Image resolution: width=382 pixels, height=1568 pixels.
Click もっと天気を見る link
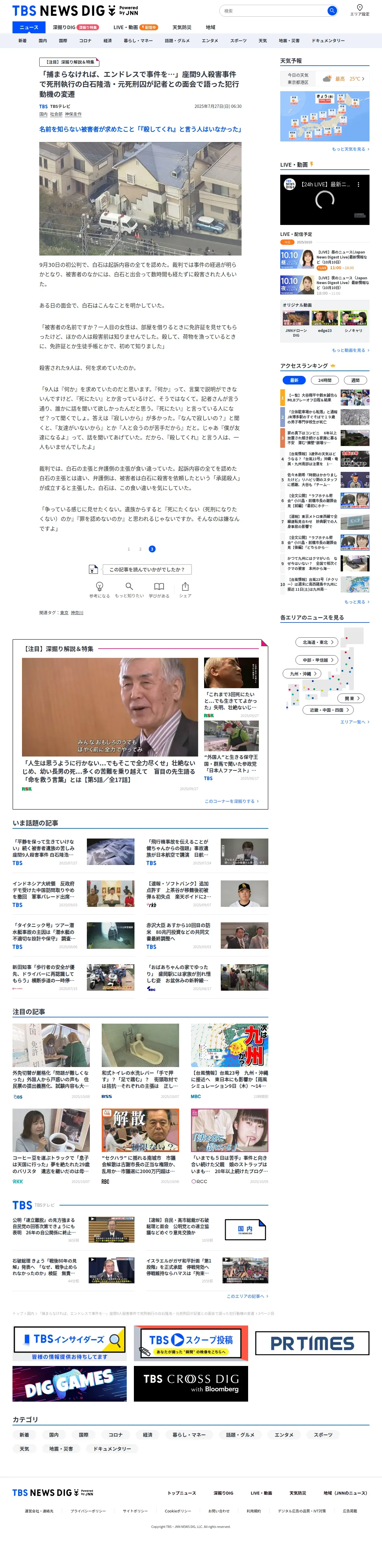[x=350, y=149]
